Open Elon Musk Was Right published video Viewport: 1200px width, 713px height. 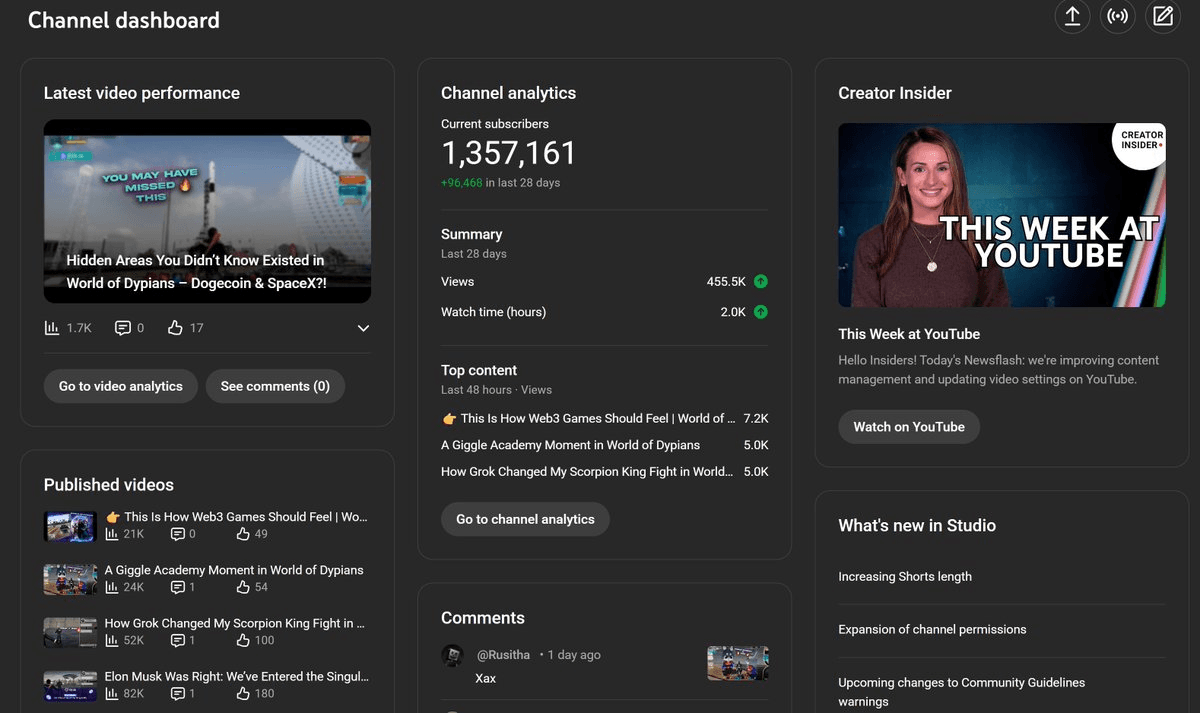[236, 676]
